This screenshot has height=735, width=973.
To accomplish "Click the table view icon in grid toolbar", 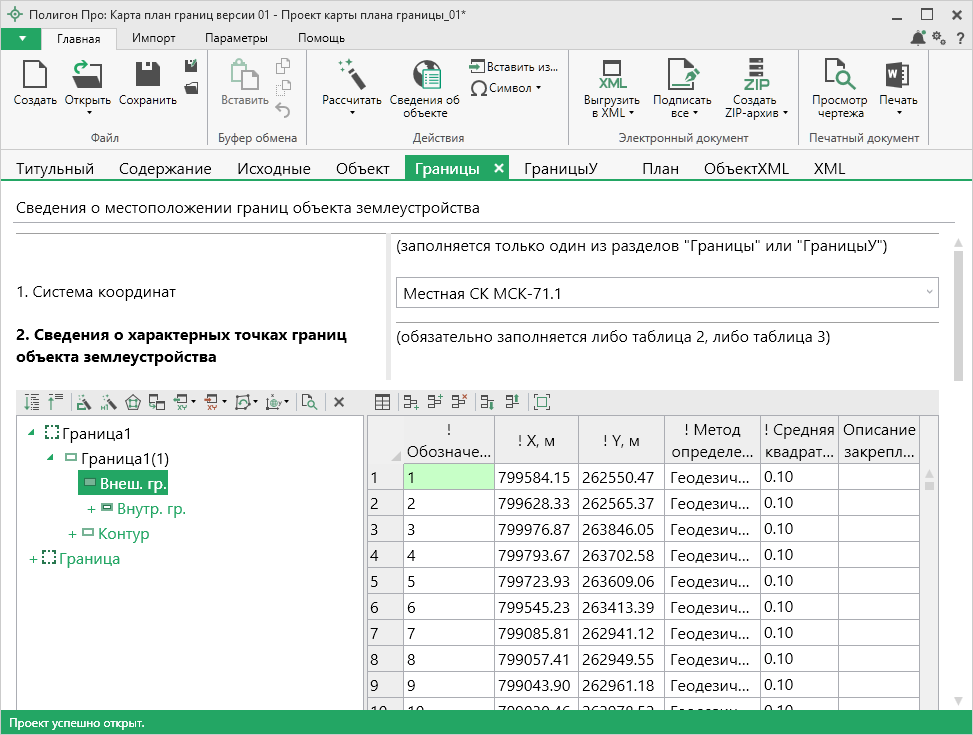I will coord(382,402).
